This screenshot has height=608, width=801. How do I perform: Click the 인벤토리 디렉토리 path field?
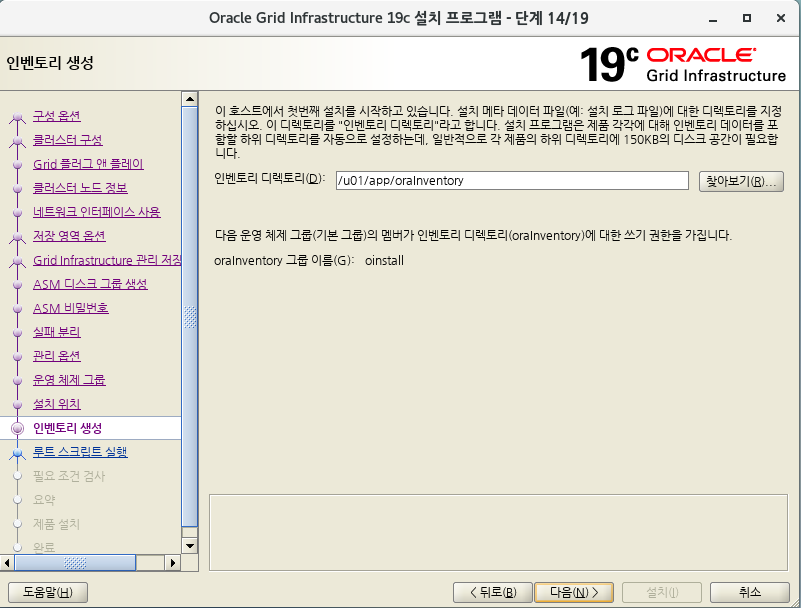pos(512,180)
